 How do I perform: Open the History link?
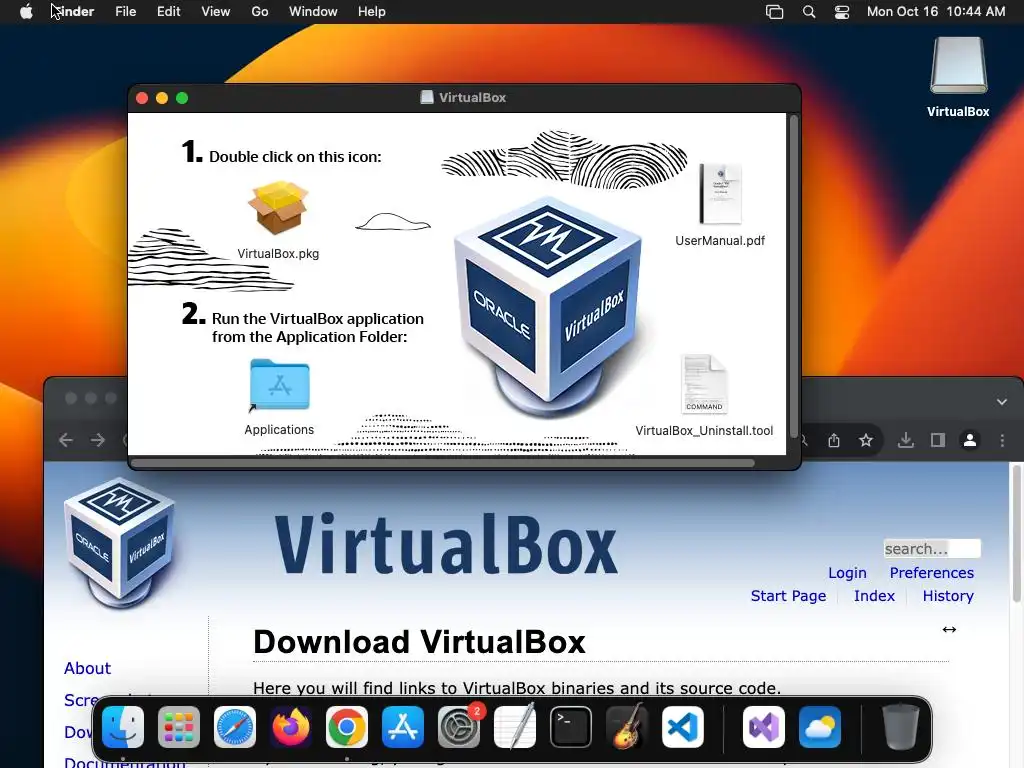tap(948, 596)
